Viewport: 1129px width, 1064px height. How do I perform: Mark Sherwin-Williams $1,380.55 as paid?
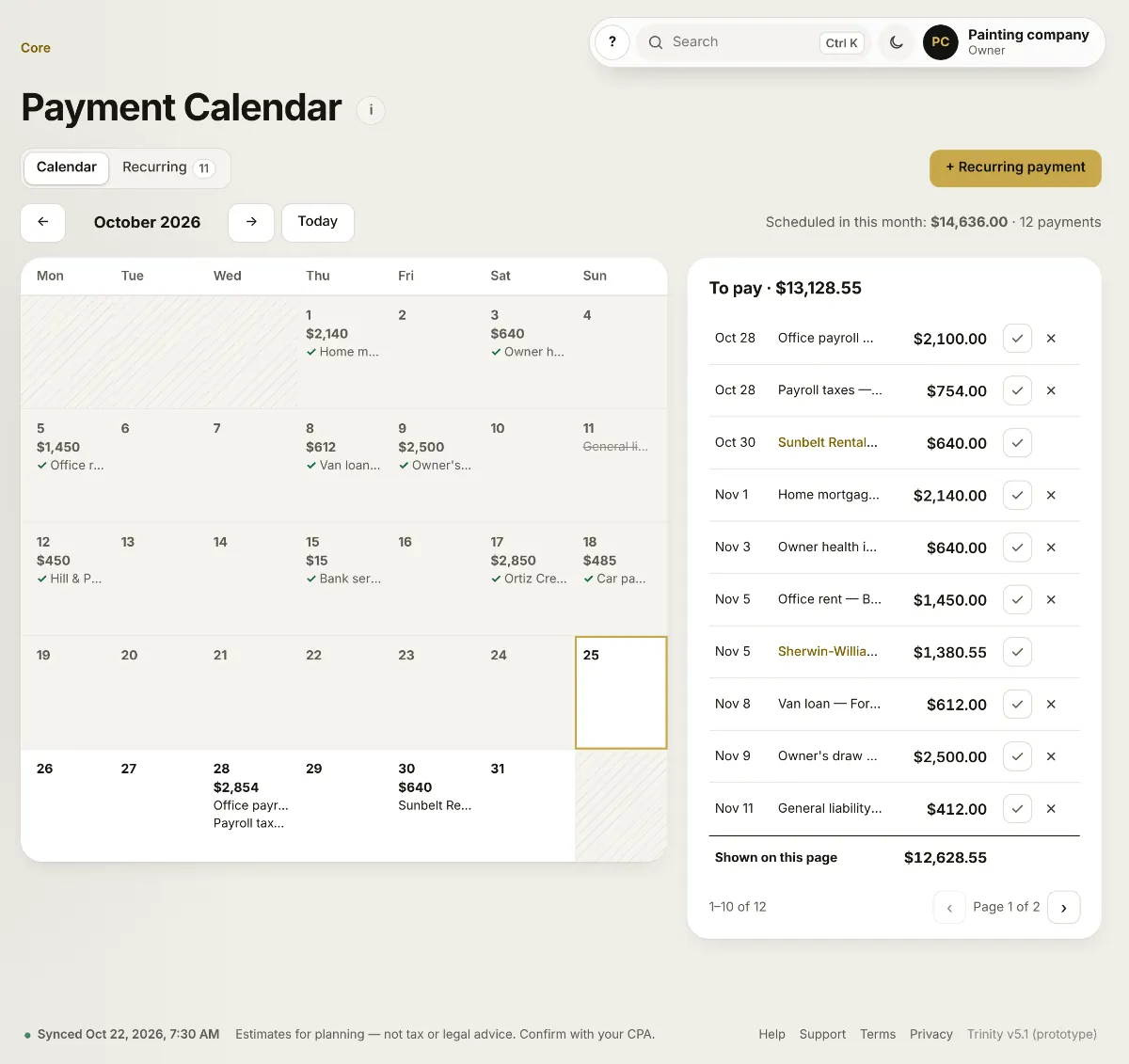1017,652
